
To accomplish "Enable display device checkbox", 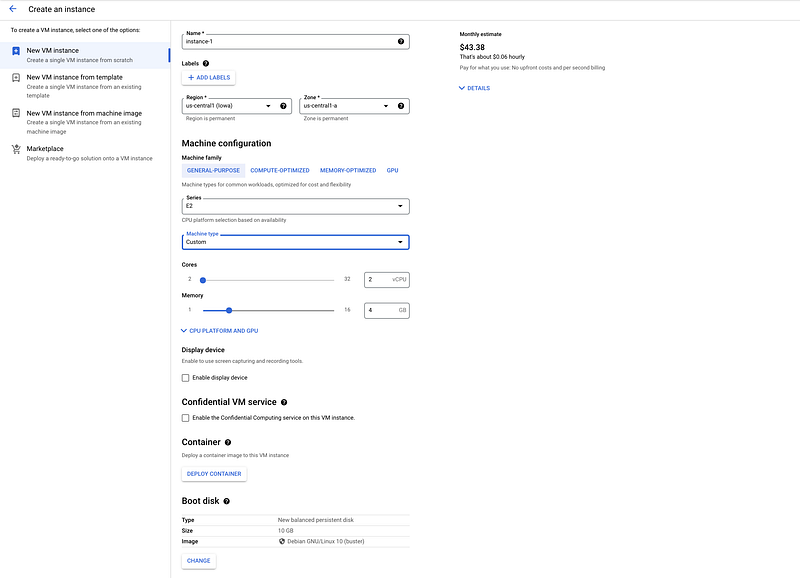I will pos(186,378).
